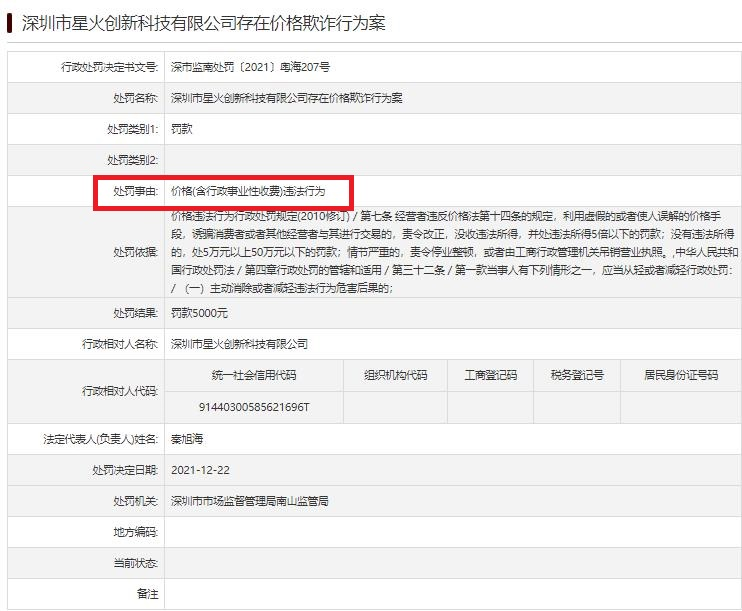The height and width of the screenshot is (611, 742).
Task: Click the page title 深圳市星火创新科技有限公司存在价格欺诈行为案
Action: click(x=203, y=23)
